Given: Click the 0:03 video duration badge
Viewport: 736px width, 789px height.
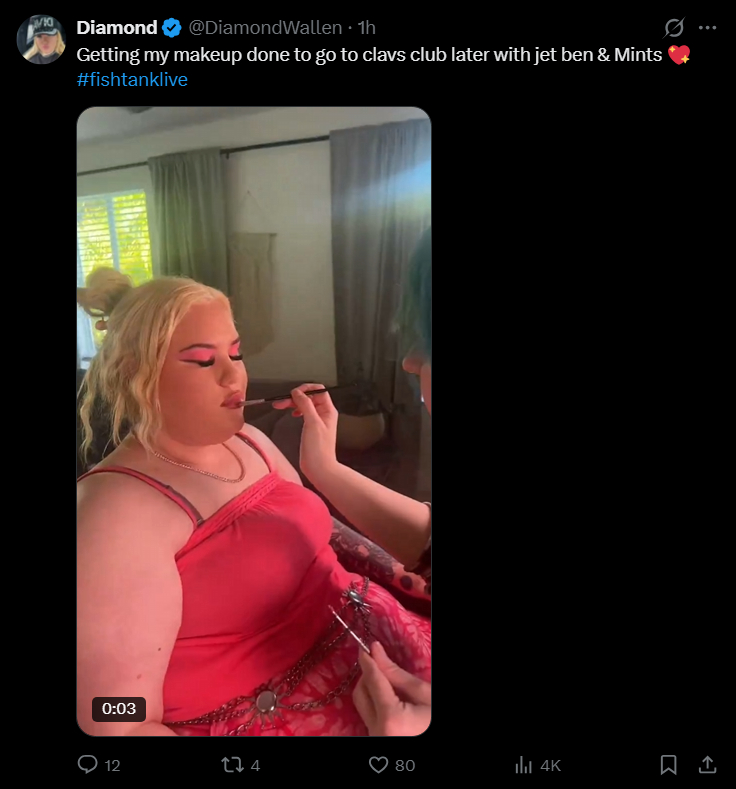Looking at the screenshot, I should 119,708.
